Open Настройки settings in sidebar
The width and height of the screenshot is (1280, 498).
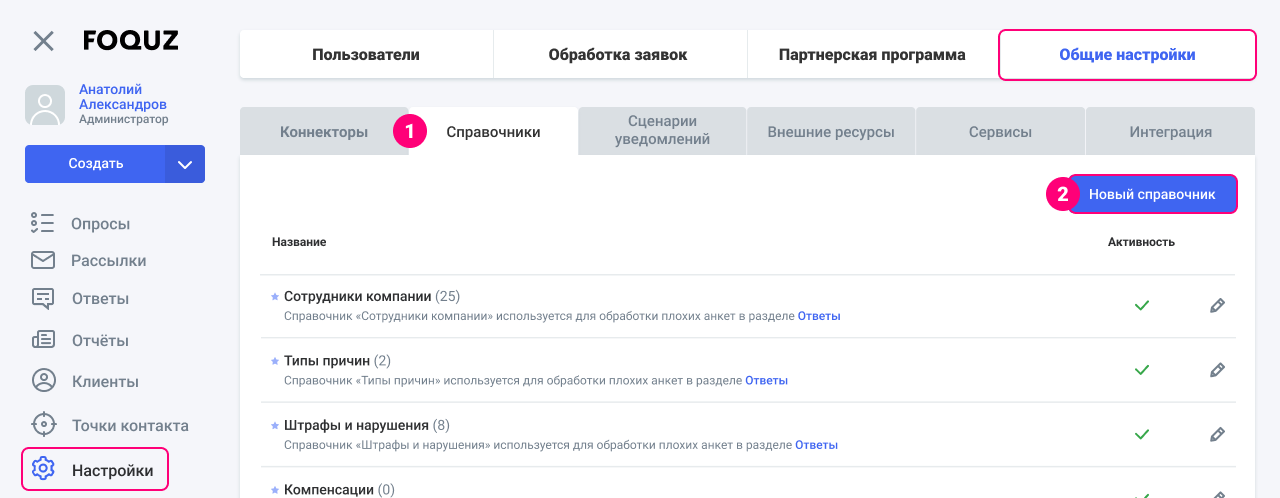(x=112, y=470)
